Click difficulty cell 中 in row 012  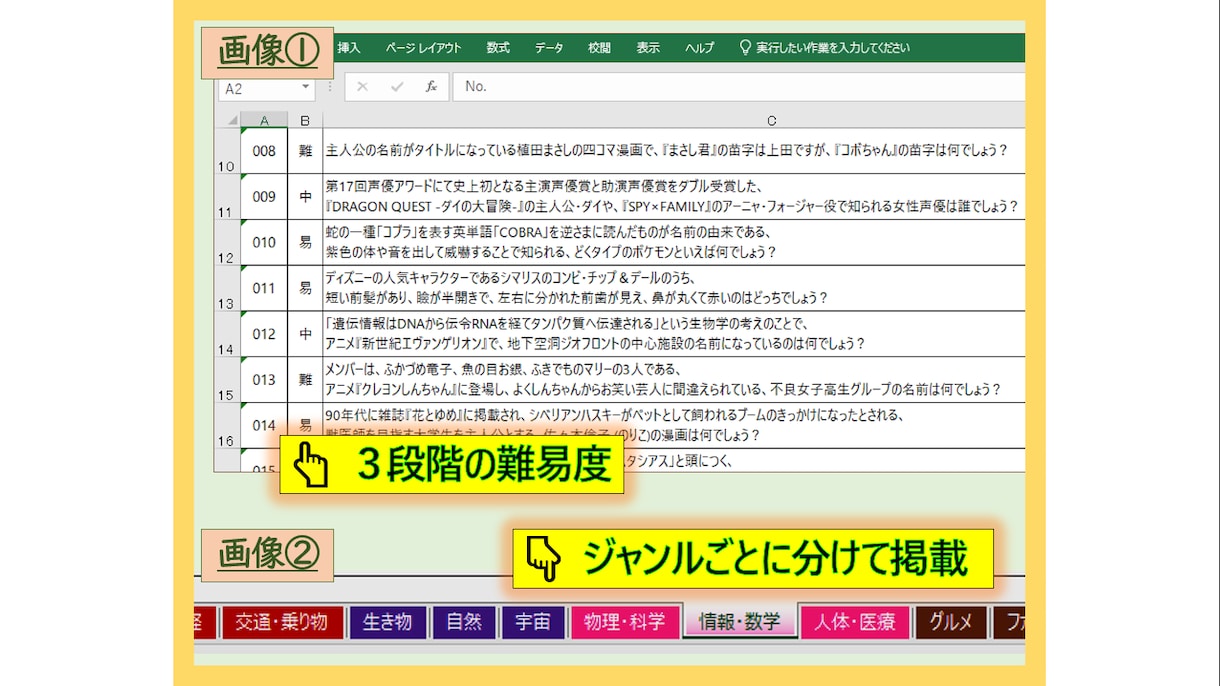coord(305,334)
